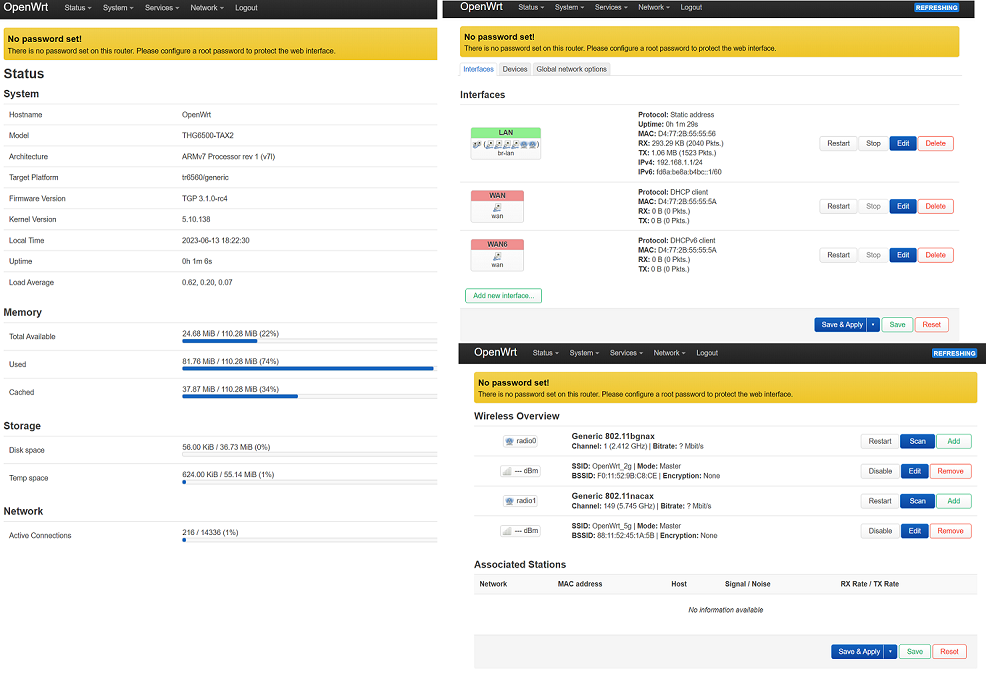
Task: Click the LAN interface badge icon
Action: click(506, 143)
